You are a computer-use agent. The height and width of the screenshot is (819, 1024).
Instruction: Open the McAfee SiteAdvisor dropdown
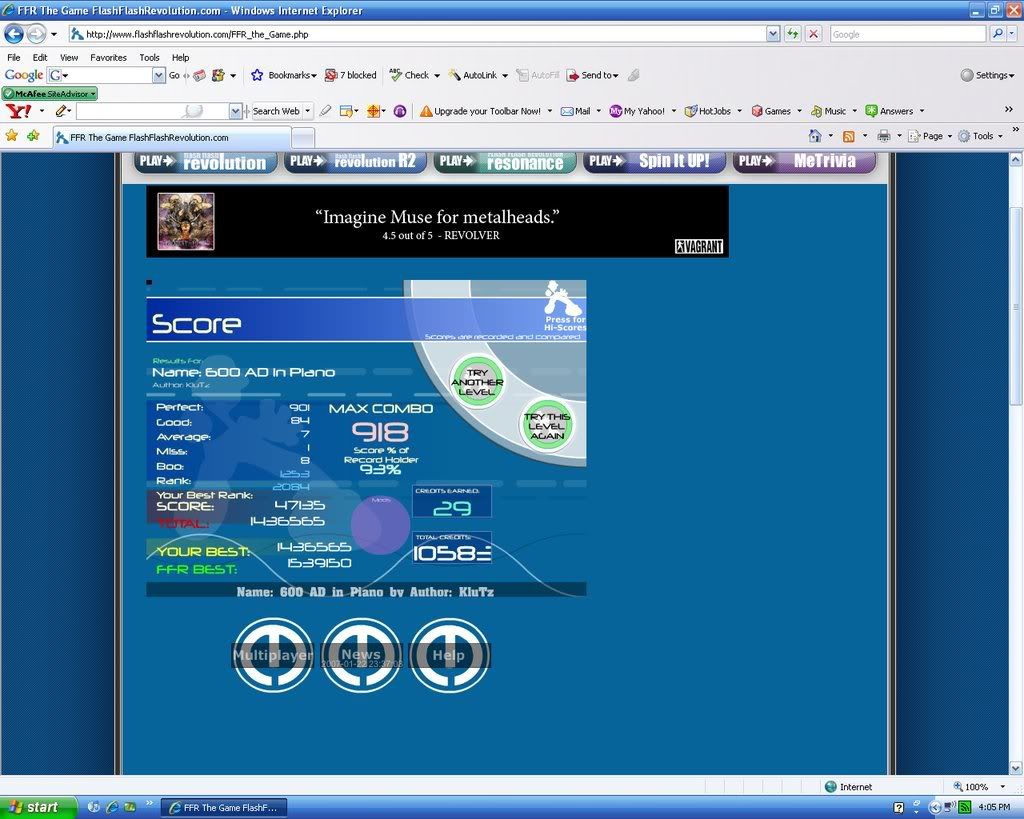[x=49, y=93]
